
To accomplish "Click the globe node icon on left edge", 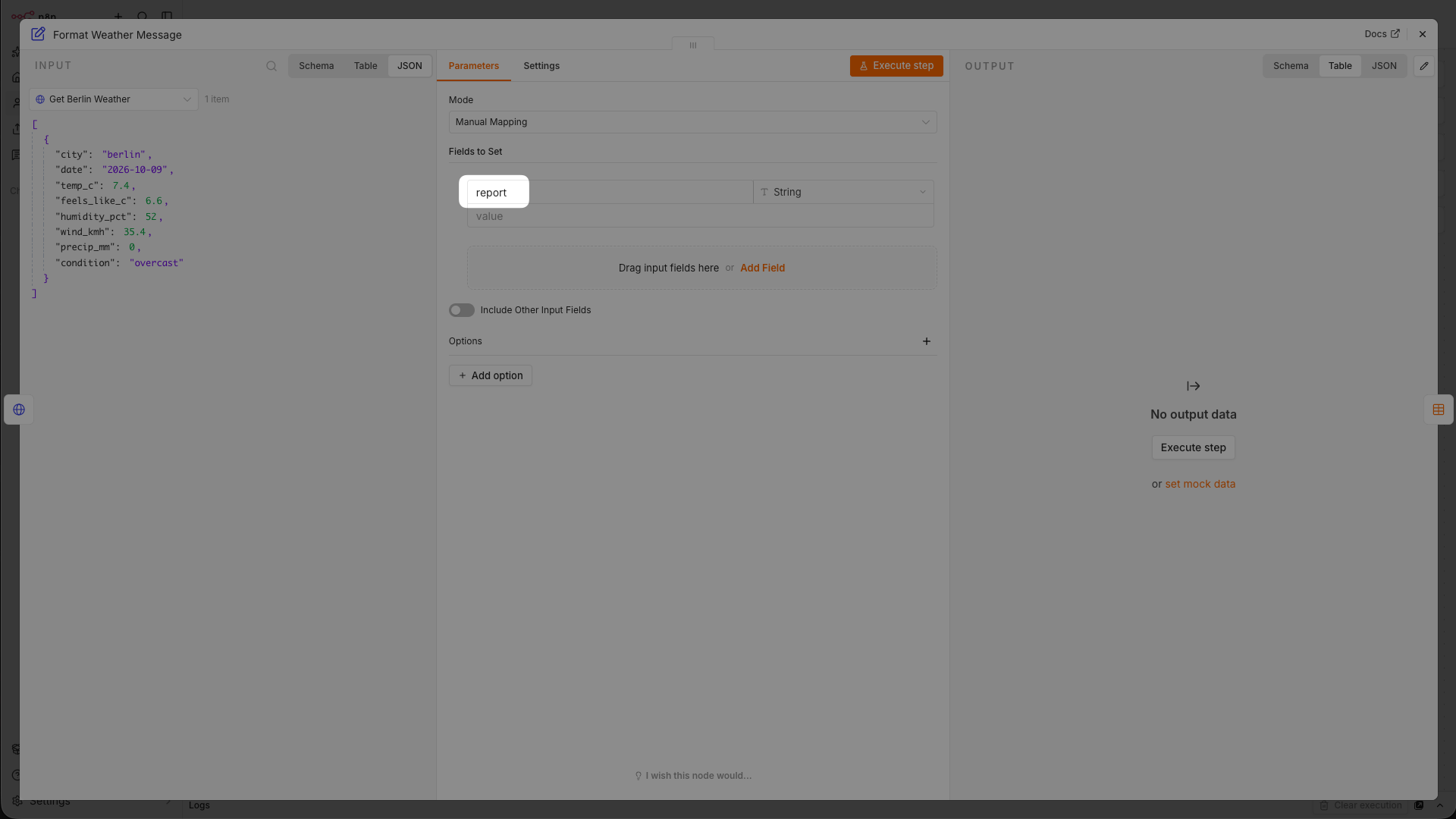I will (x=19, y=409).
